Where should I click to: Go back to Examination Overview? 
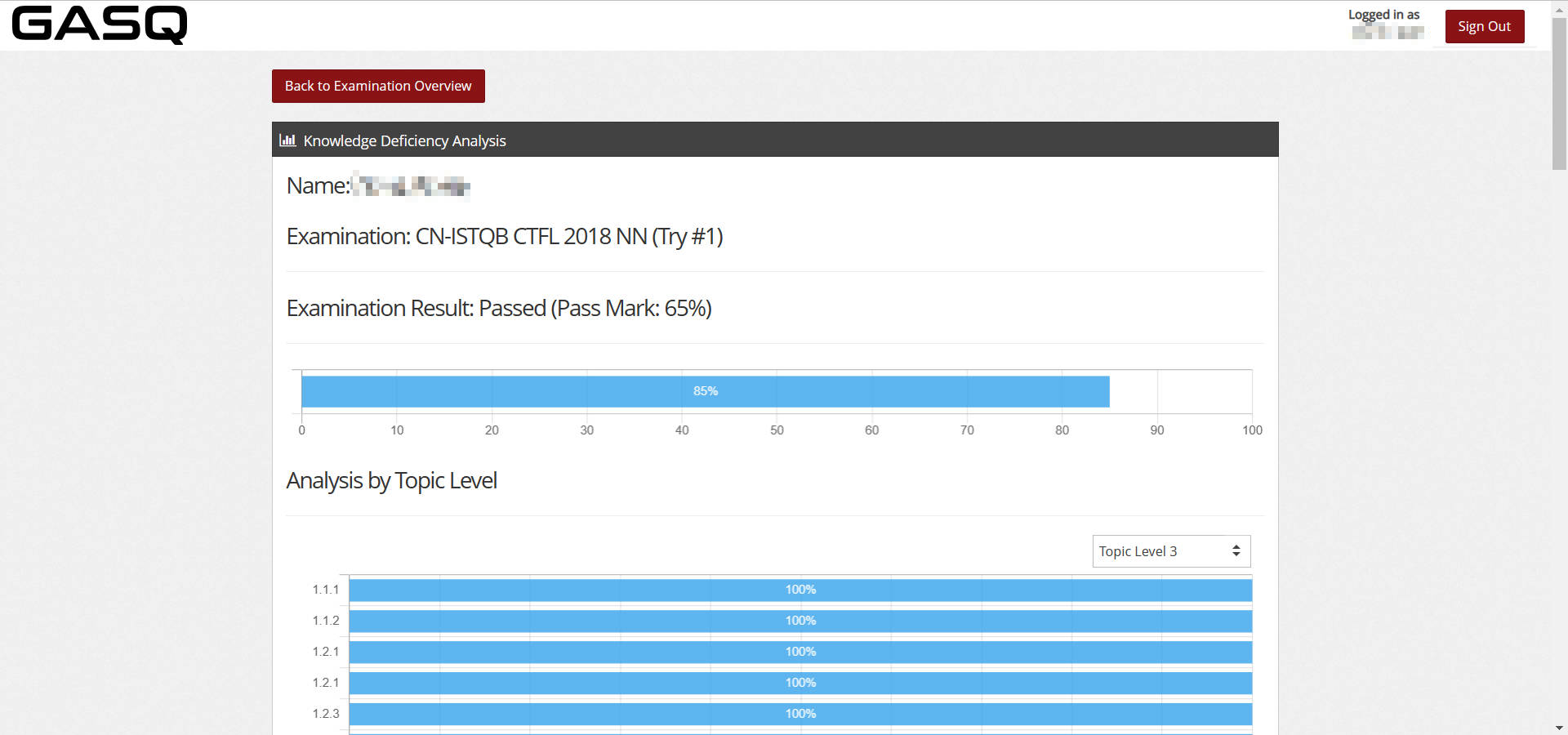click(378, 86)
